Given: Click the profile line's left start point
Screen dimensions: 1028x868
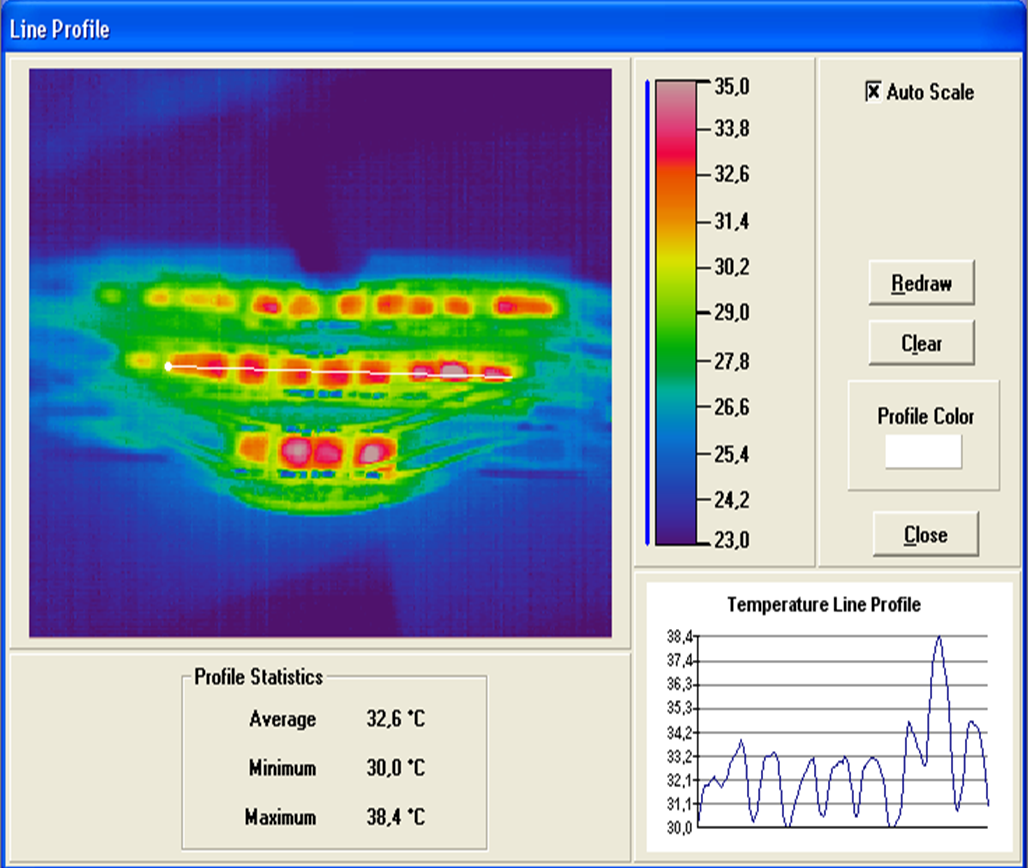Looking at the screenshot, I should pyautogui.click(x=168, y=367).
